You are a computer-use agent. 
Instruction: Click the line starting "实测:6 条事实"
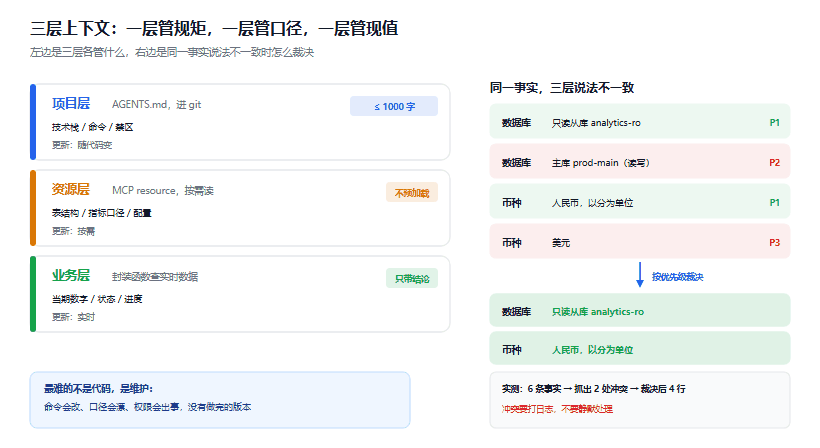coord(594,389)
